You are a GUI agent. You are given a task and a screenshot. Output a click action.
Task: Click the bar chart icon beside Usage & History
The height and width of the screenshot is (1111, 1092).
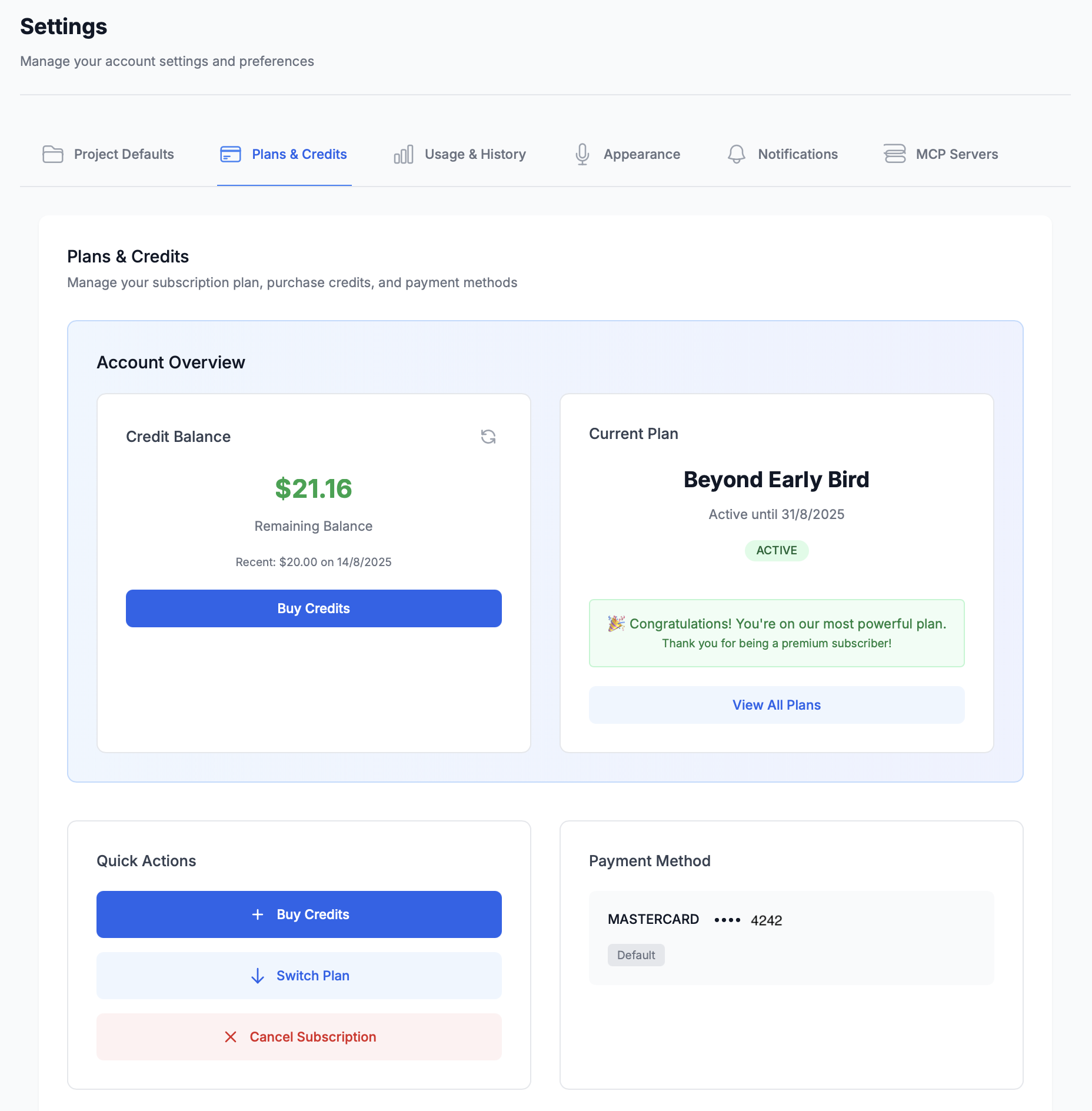point(403,154)
